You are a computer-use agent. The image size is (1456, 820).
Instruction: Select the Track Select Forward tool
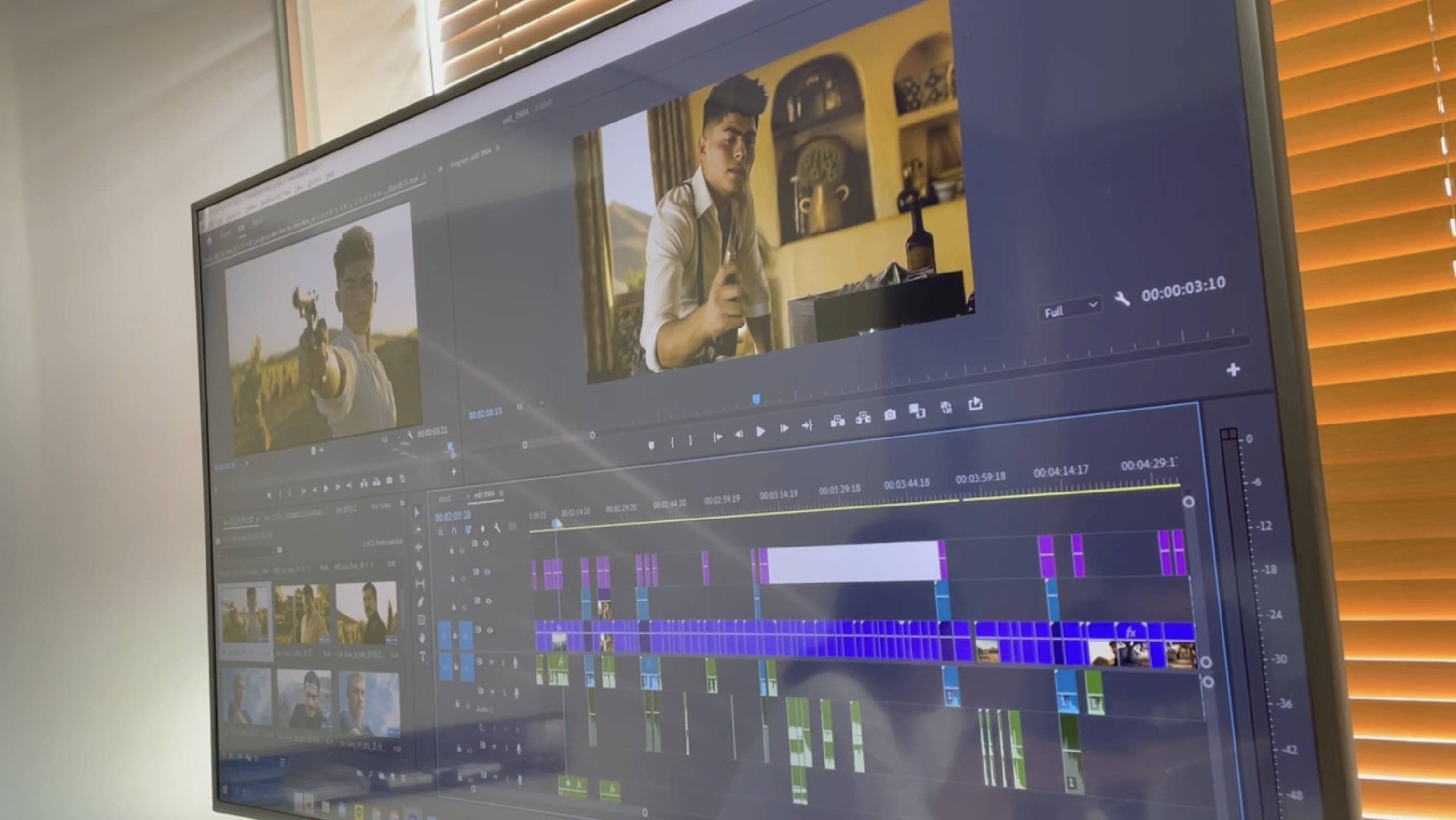pos(418,530)
